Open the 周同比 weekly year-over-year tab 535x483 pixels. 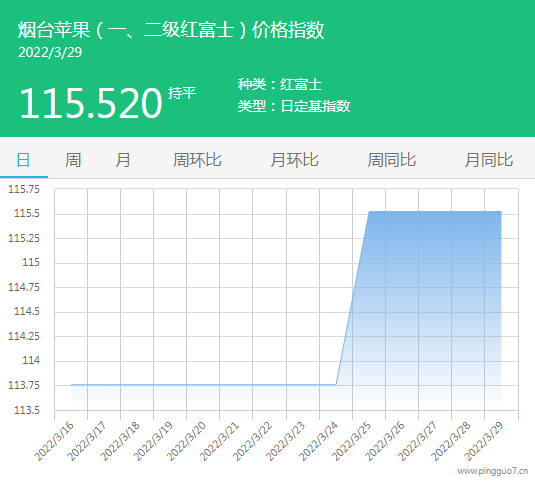coord(392,160)
